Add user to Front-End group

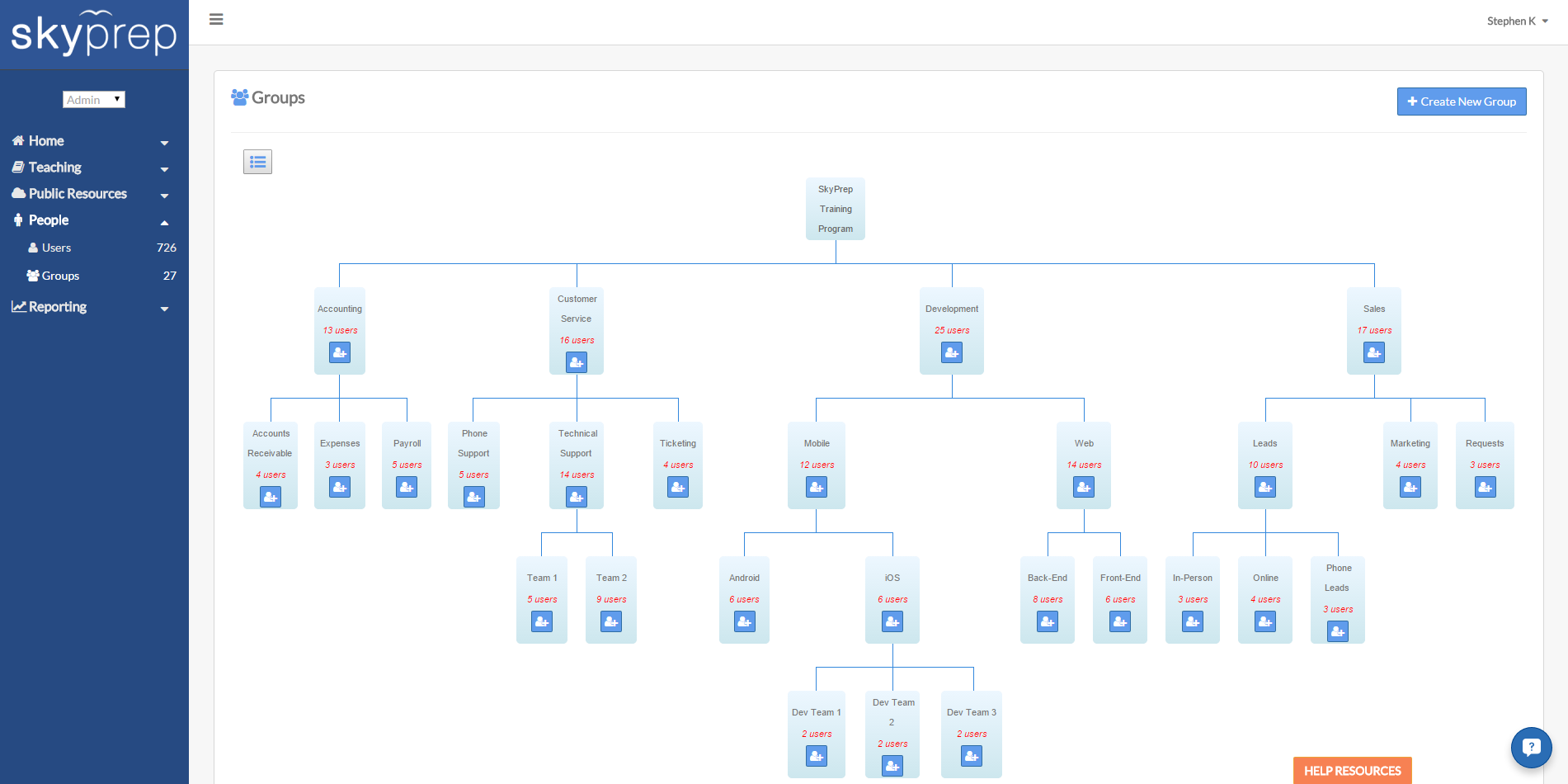(1120, 622)
